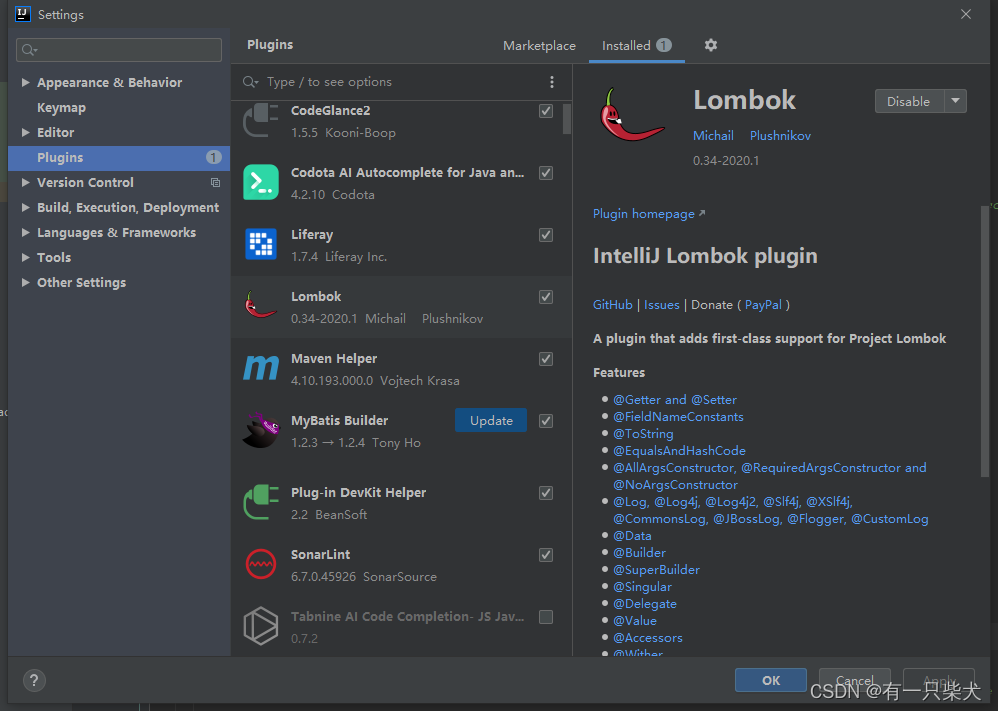Click the SonarLint plugin icon
The height and width of the screenshot is (711, 998).
tap(261, 564)
